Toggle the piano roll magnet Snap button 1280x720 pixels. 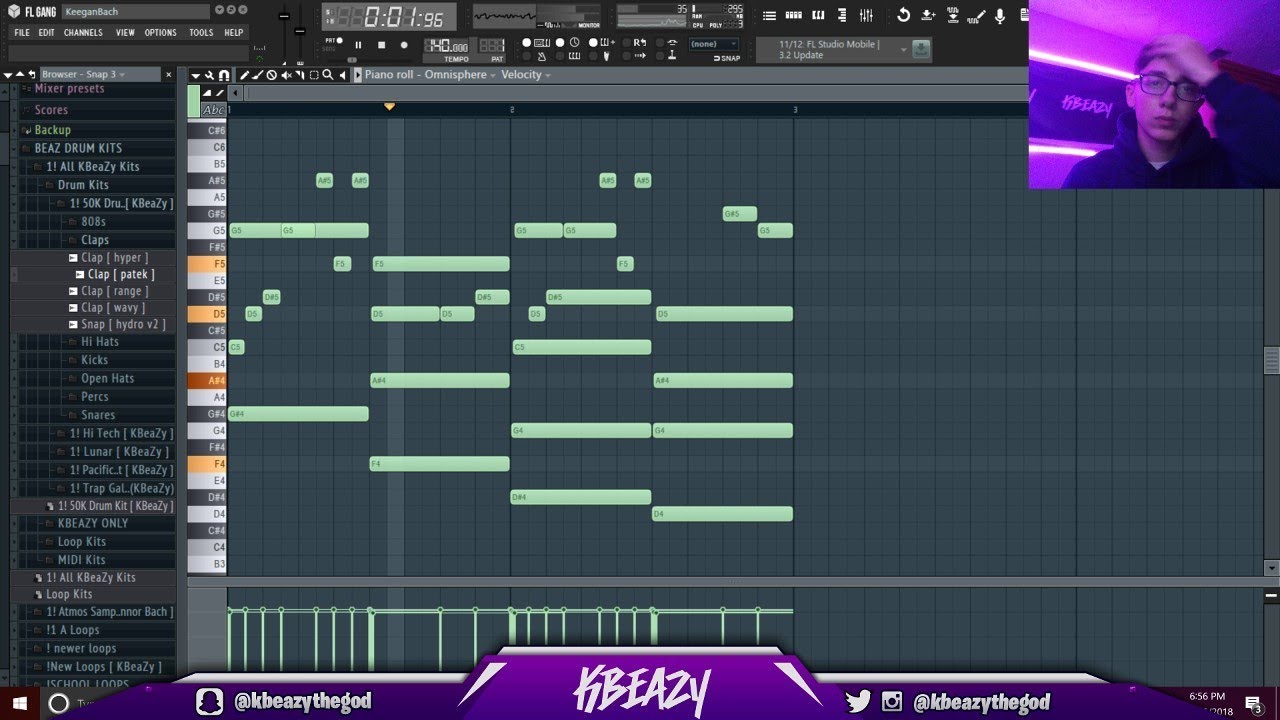point(224,75)
